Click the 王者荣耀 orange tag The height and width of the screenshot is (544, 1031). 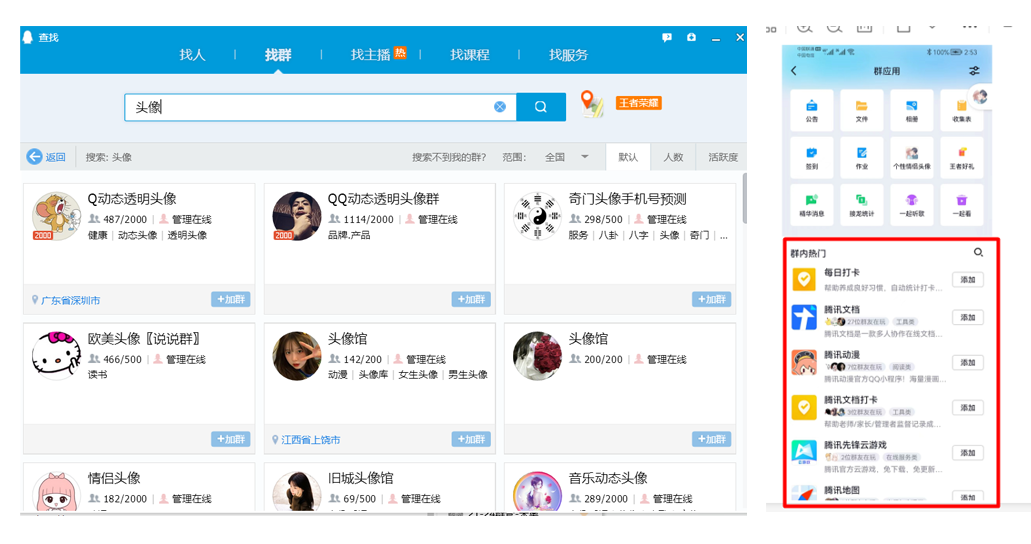pos(638,103)
